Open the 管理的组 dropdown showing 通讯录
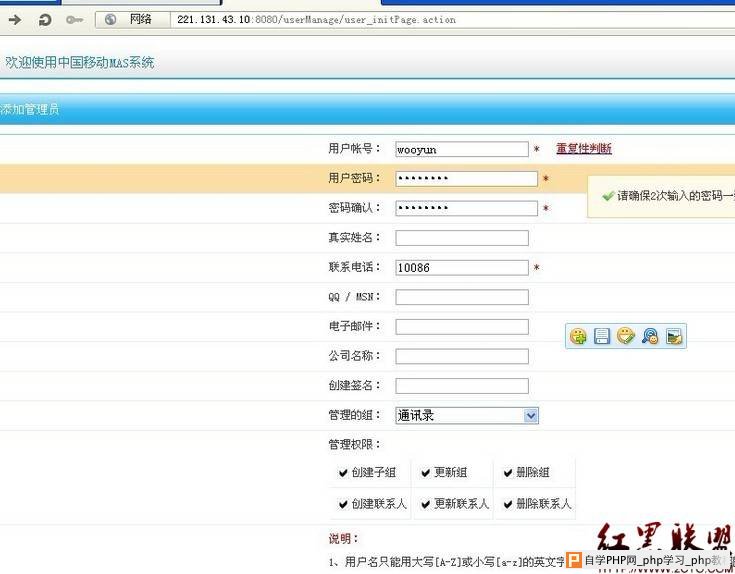 467,415
